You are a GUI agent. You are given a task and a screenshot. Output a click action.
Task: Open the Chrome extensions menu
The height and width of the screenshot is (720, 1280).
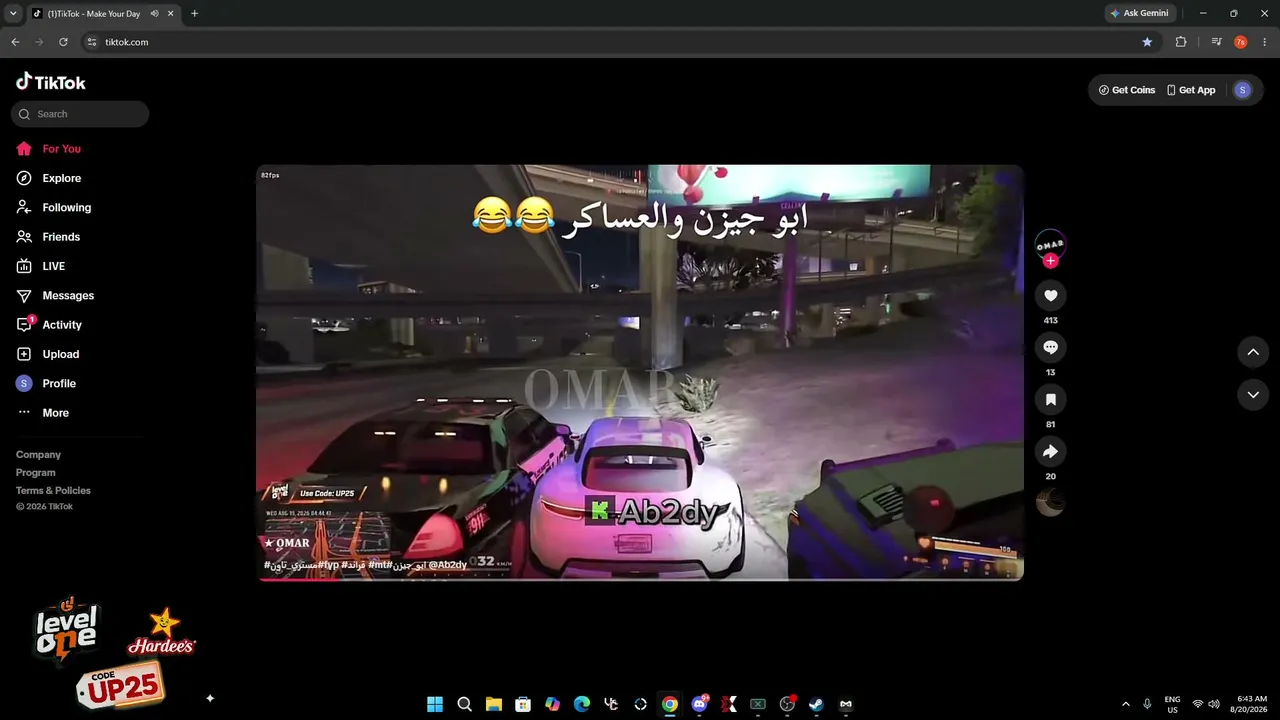[x=1181, y=42]
